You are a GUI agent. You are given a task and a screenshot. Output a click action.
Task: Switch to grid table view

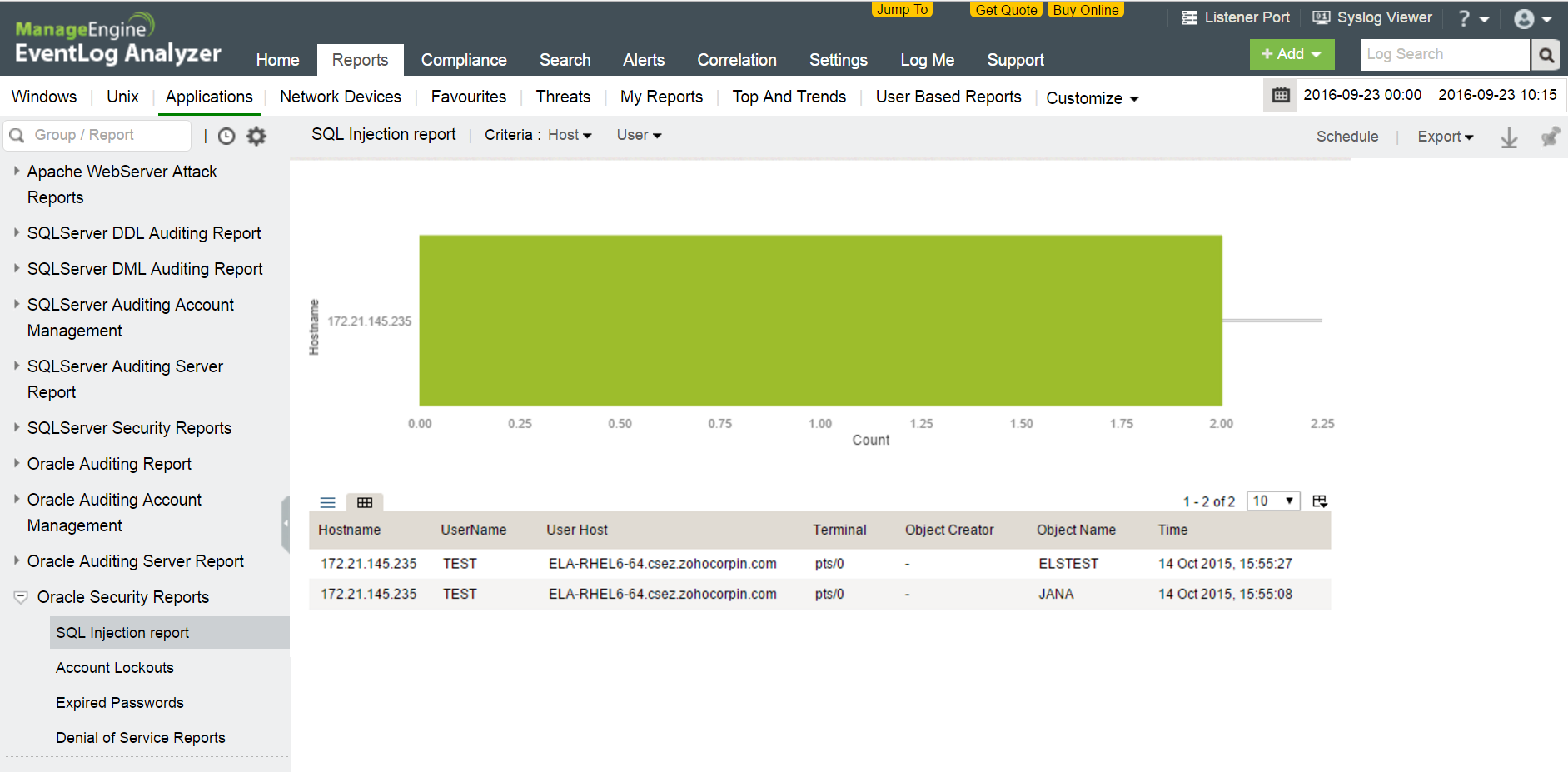pos(365,502)
